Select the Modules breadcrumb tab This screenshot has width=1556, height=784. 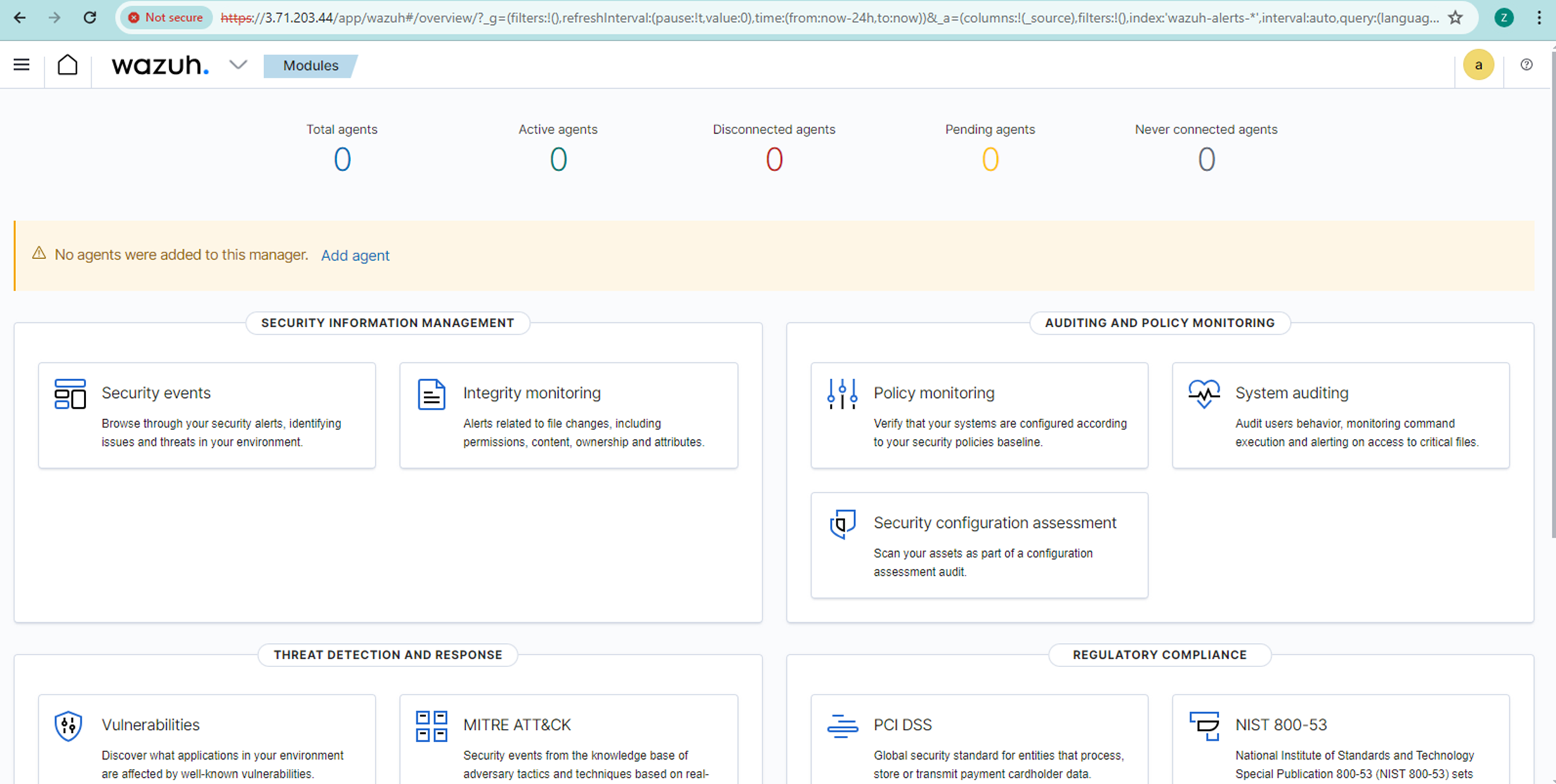point(311,66)
